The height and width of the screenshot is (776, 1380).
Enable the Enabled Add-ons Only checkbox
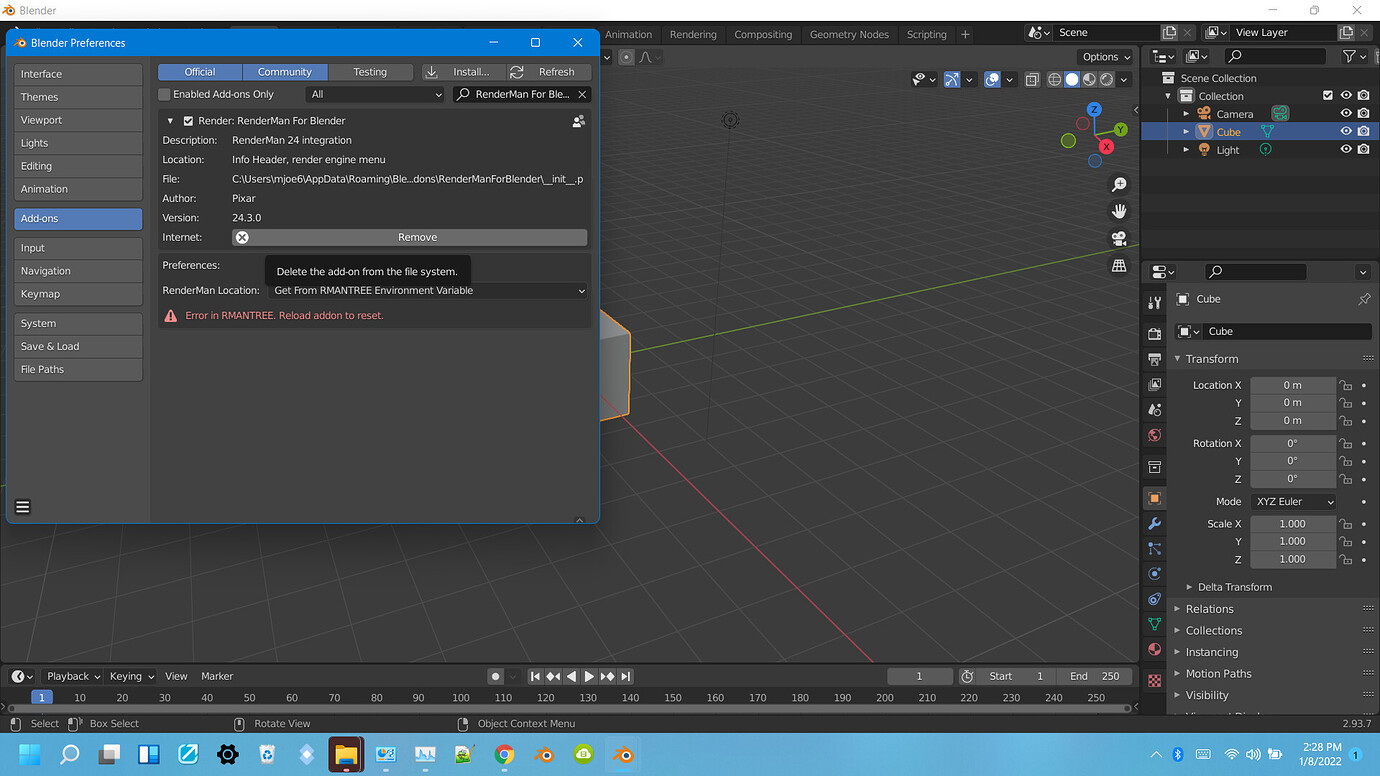pyautogui.click(x=164, y=93)
